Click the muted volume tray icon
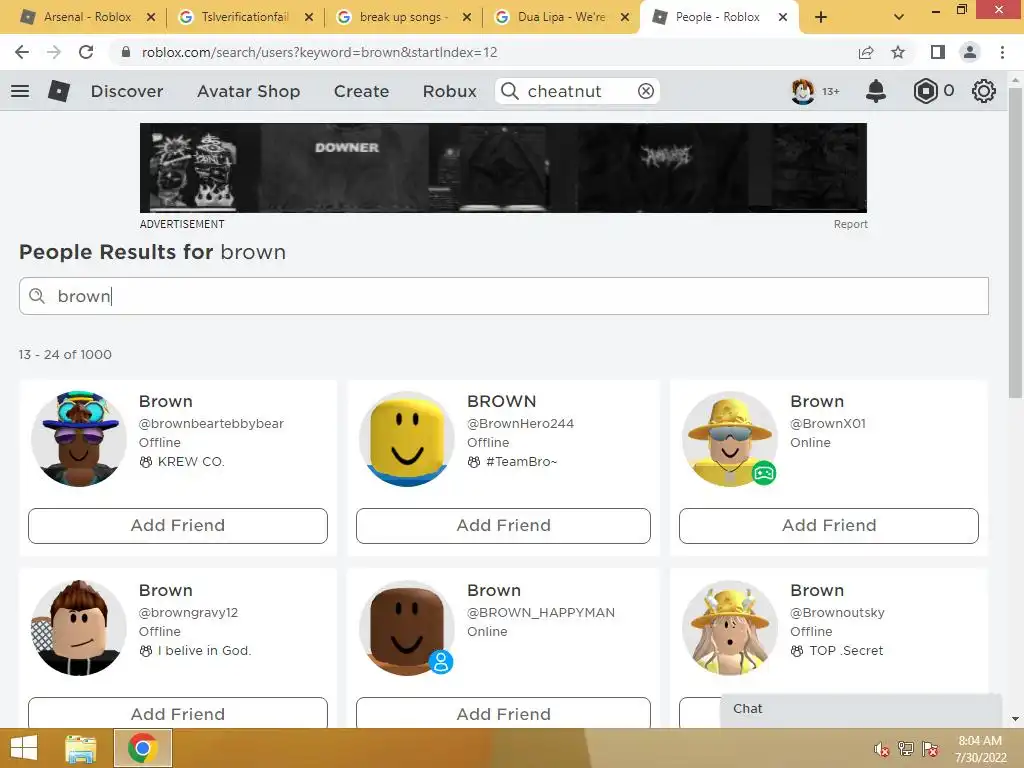Viewport: 1024px width, 768px height. coord(882,749)
